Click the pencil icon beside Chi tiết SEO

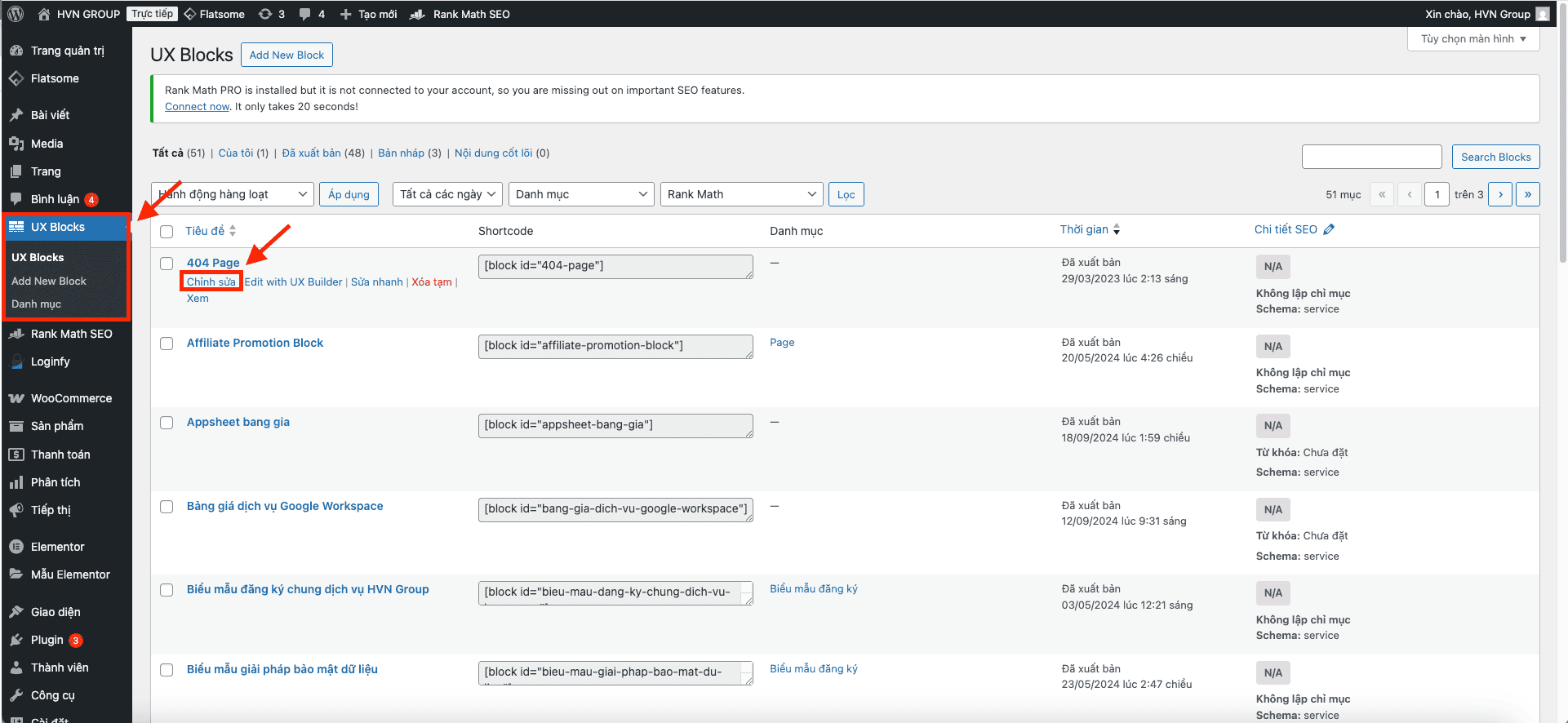[x=1329, y=229]
